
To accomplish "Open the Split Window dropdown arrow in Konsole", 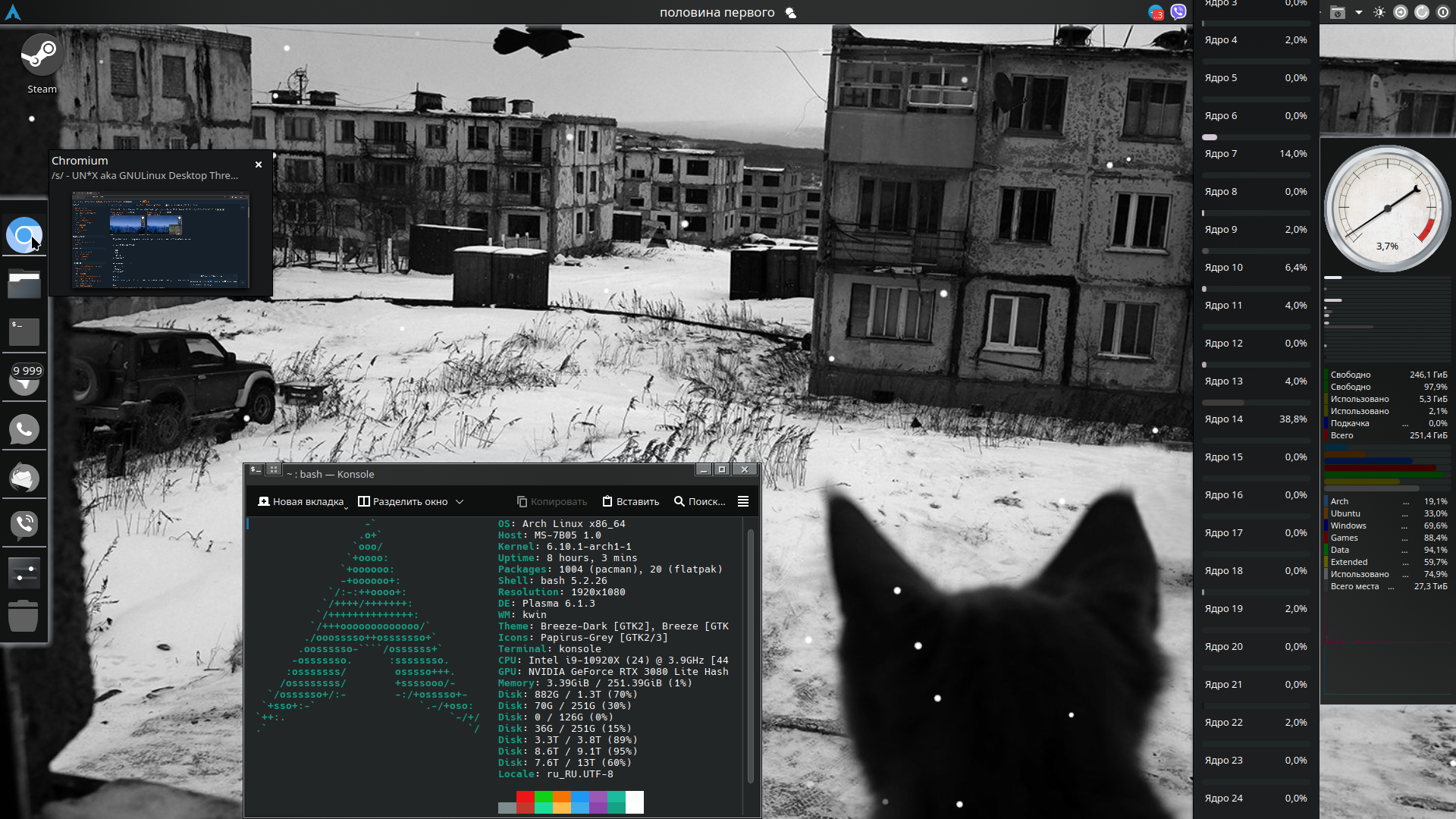I will click(460, 501).
